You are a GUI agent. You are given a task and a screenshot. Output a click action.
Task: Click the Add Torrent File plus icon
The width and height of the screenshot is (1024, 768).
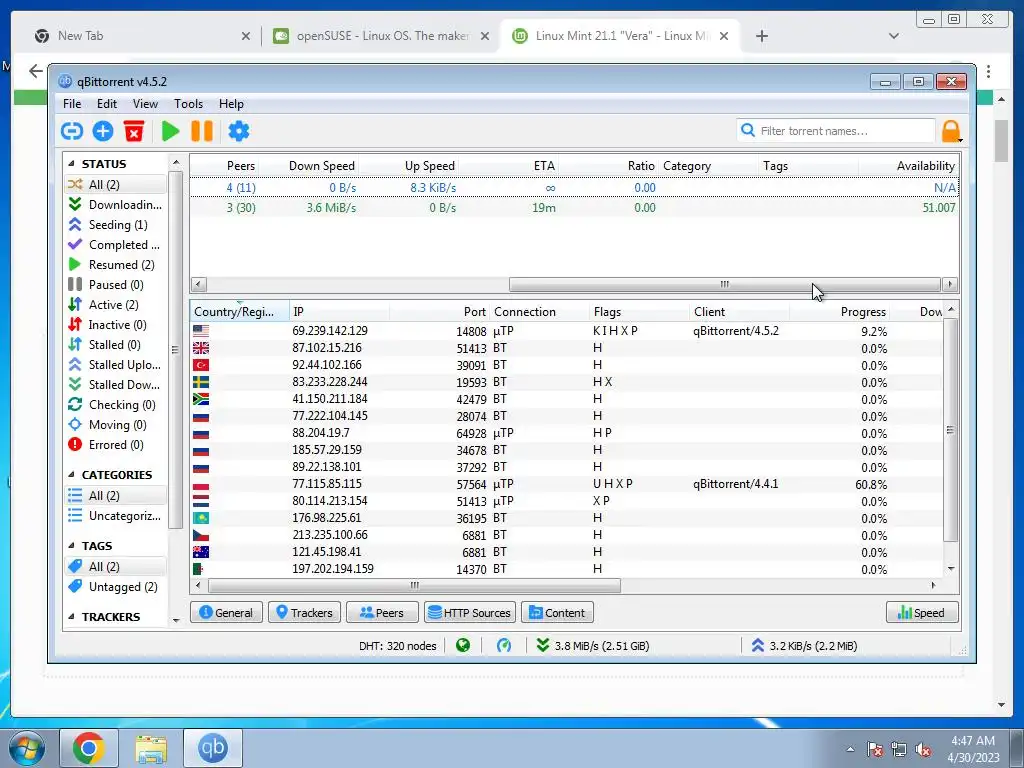(103, 131)
